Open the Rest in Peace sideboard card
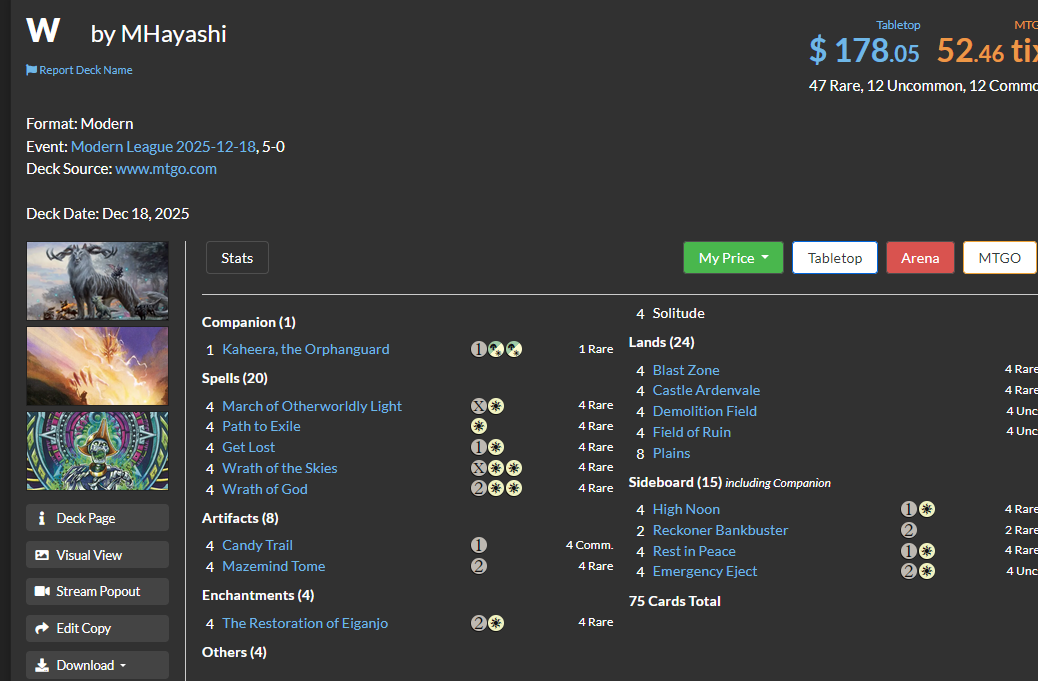1038x681 pixels. click(x=694, y=551)
